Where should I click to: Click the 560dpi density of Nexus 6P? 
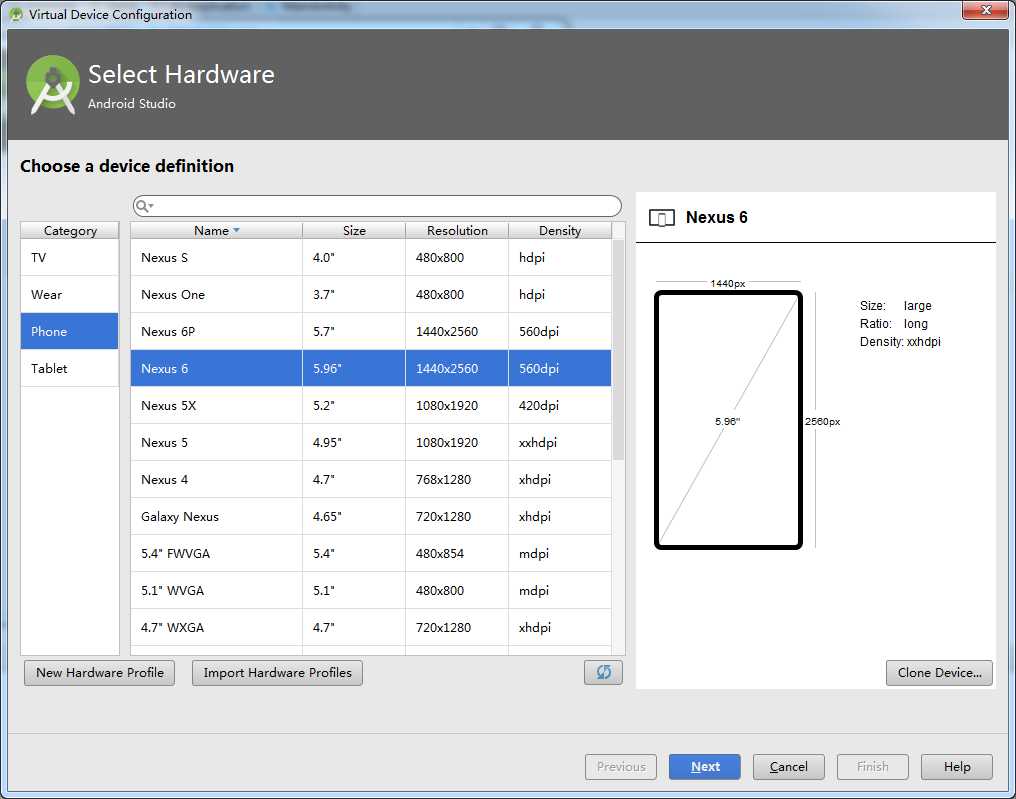point(560,331)
